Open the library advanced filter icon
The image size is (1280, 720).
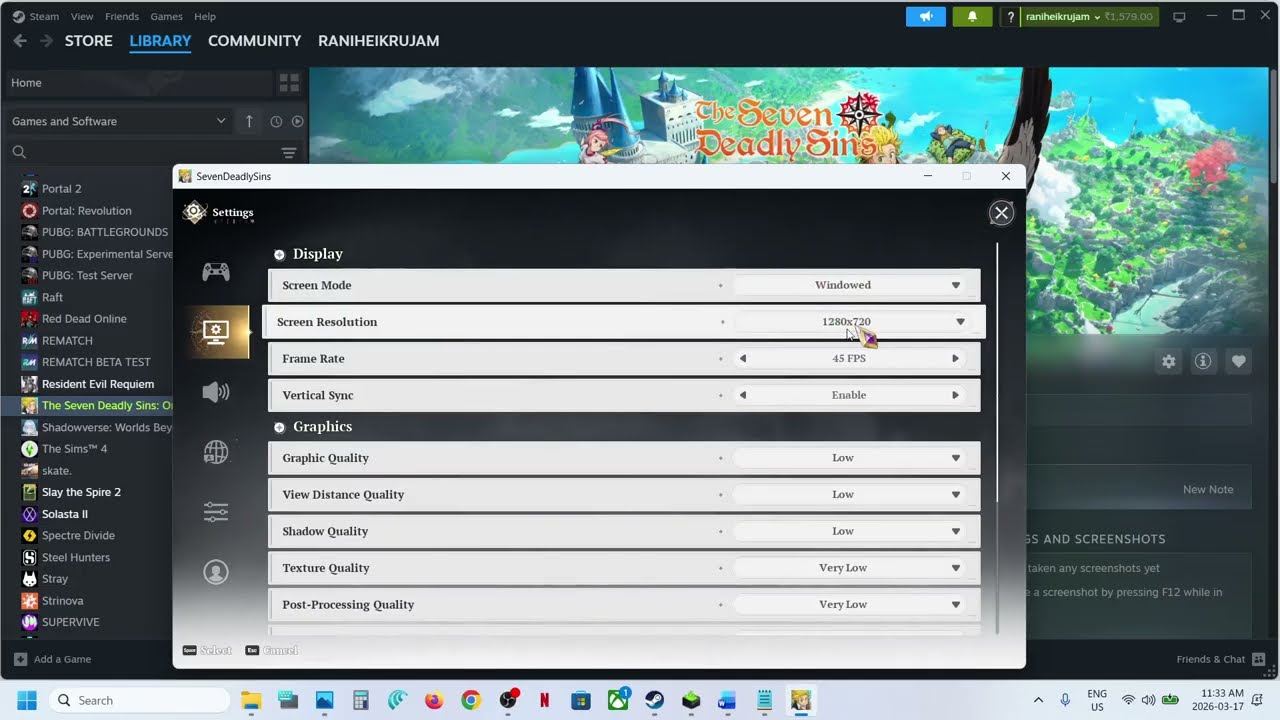coord(289,152)
